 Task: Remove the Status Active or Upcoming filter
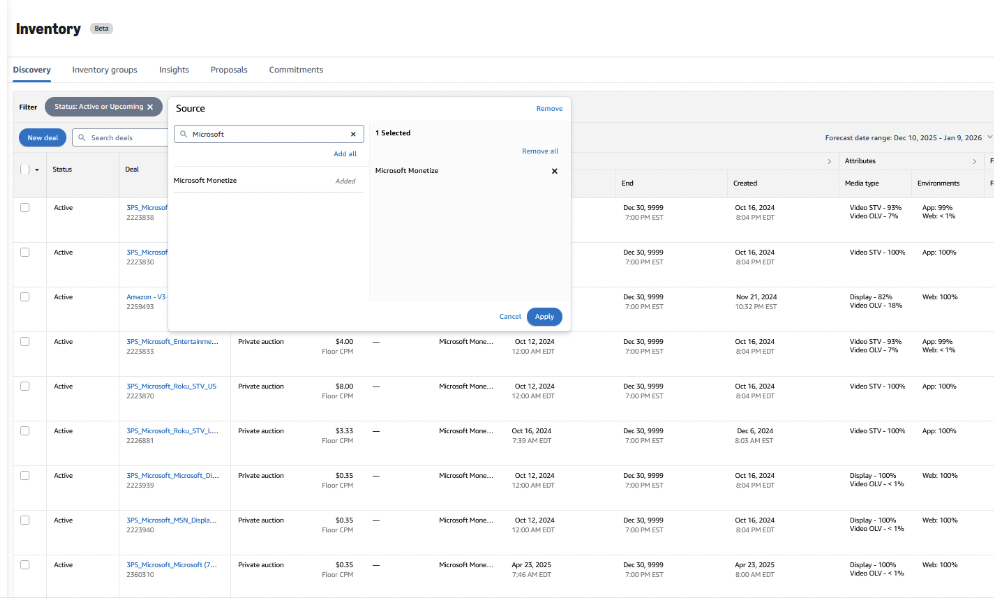point(150,107)
